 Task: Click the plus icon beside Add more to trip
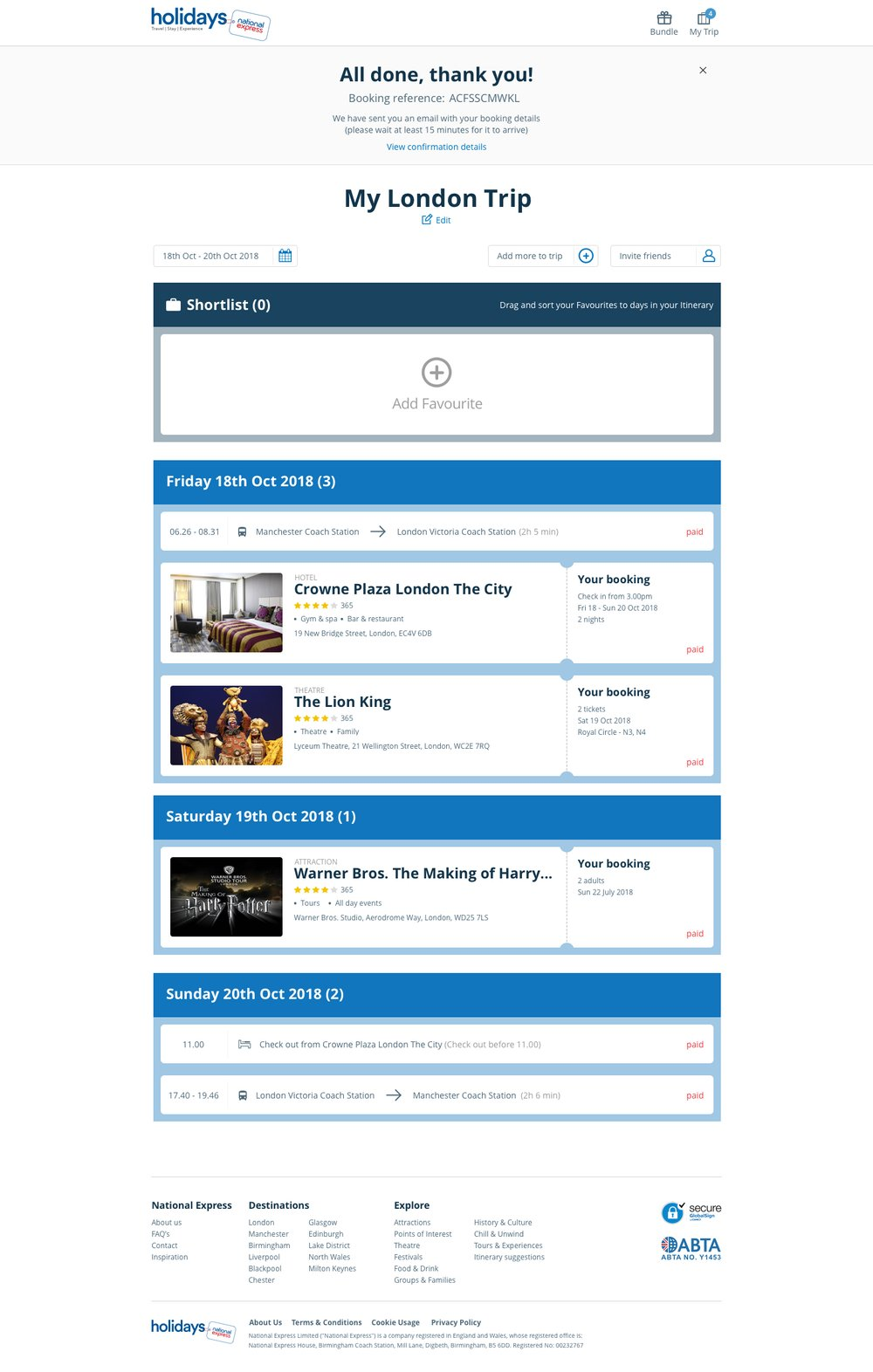586,256
